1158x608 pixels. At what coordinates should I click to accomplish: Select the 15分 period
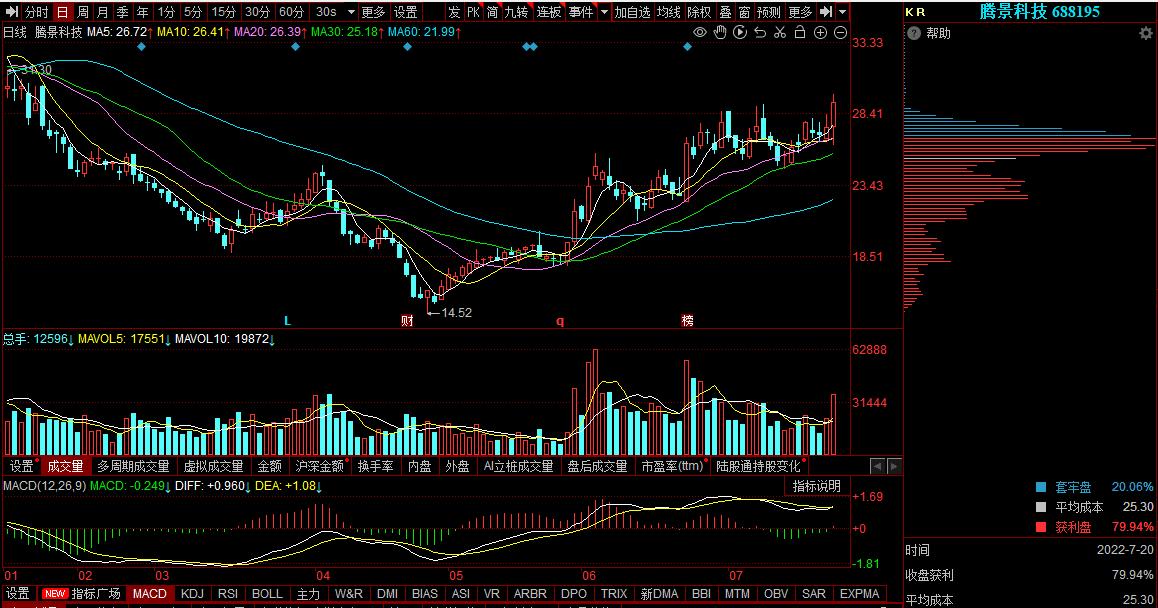tap(223, 12)
